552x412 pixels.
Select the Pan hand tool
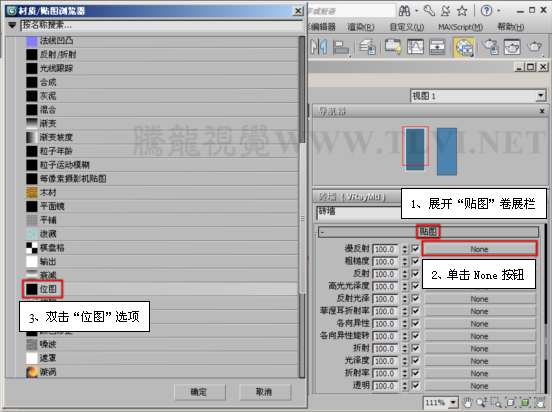467,402
